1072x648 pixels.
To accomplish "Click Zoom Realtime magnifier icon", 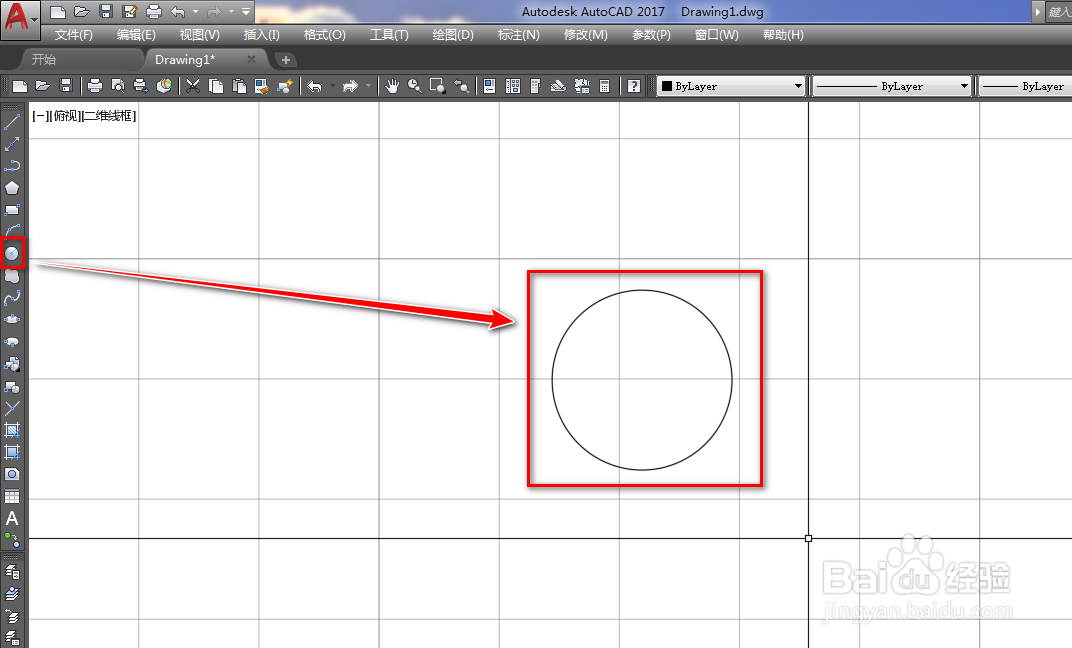I will [x=414, y=85].
